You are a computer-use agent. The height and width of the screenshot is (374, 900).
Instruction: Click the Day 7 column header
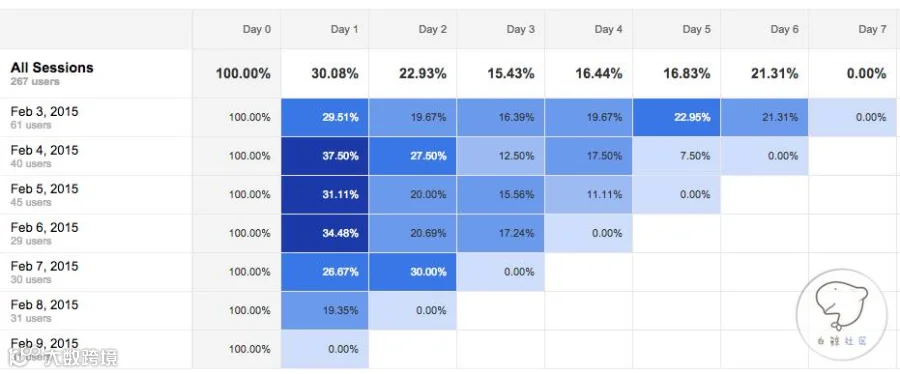coord(872,30)
